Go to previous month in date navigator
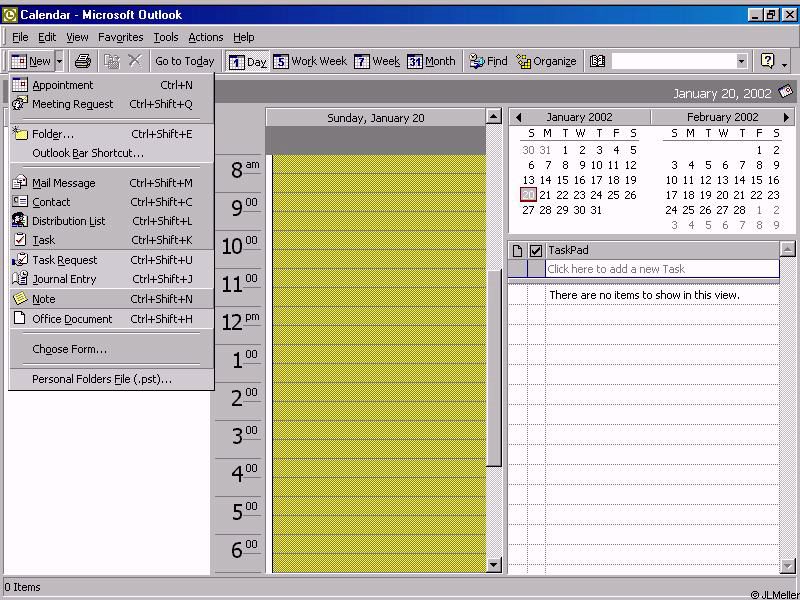The image size is (800, 600). (518, 117)
